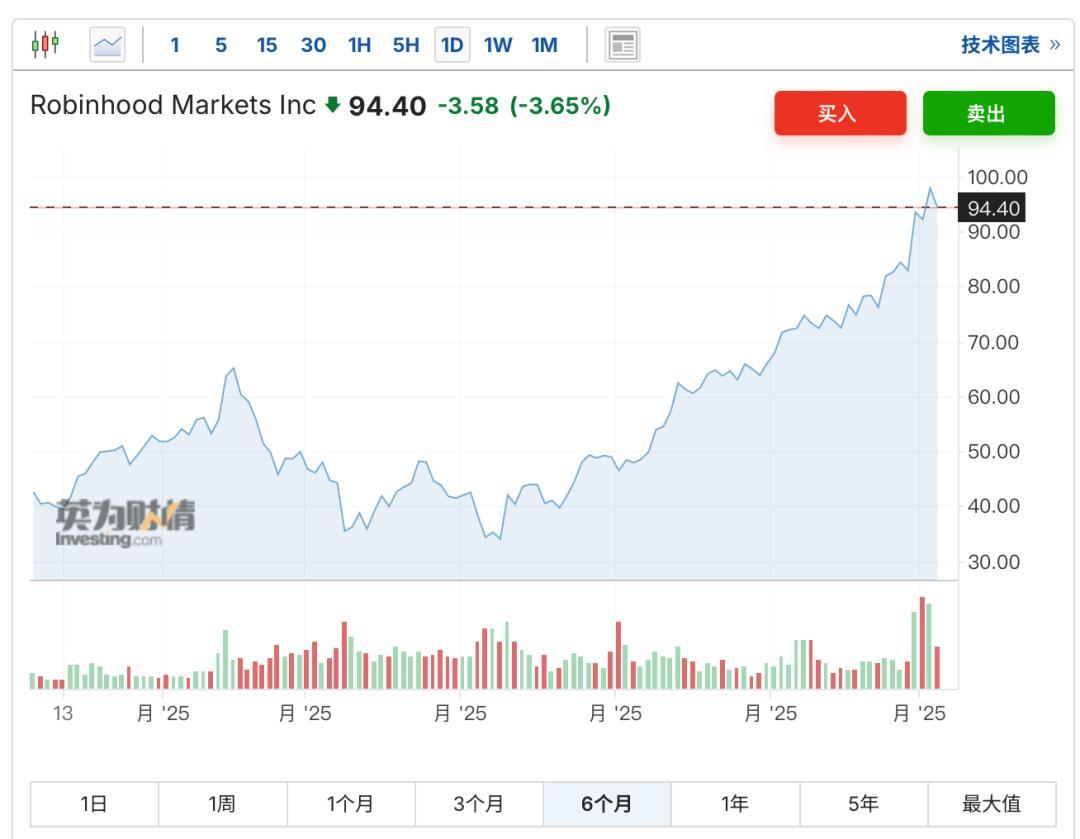The width and height of the screenshot is (1080, 839).
Task: Select the 最大值 range tab
Action: click(x=992, y=804)
